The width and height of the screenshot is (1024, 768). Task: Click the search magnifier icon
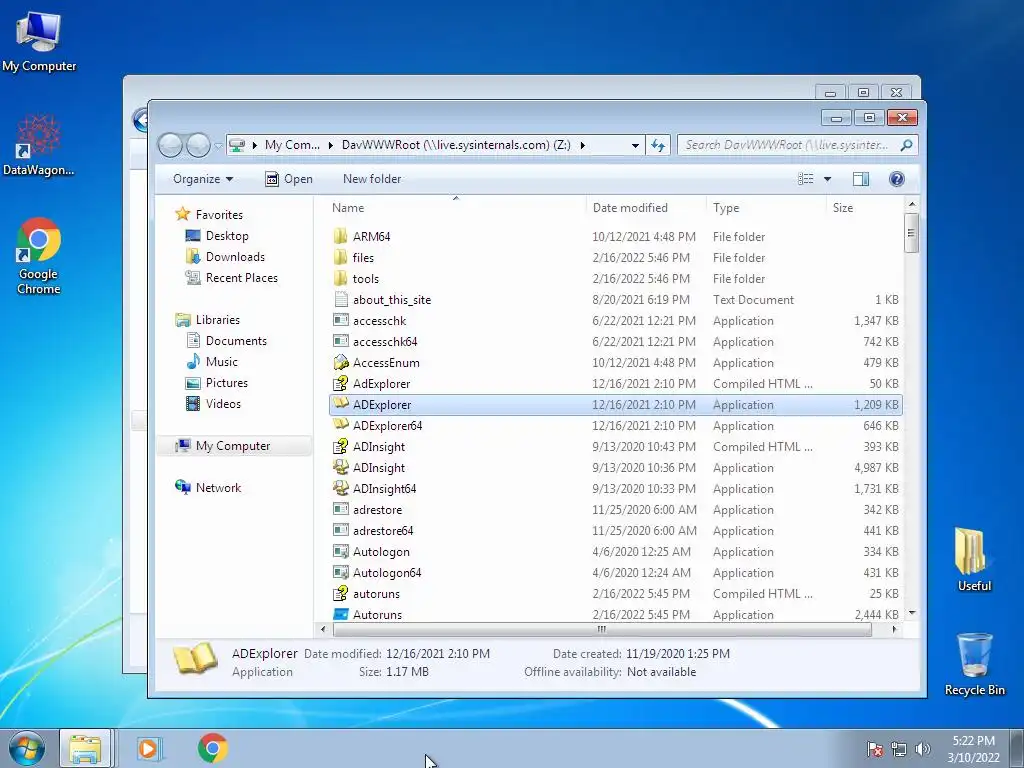click(x=906, y=145)
